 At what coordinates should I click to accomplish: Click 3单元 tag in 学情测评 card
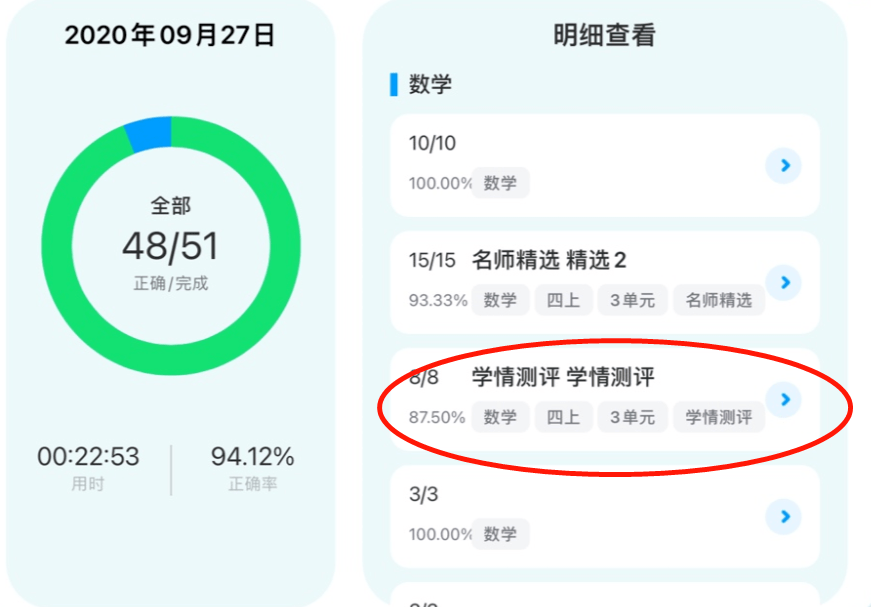631,417
